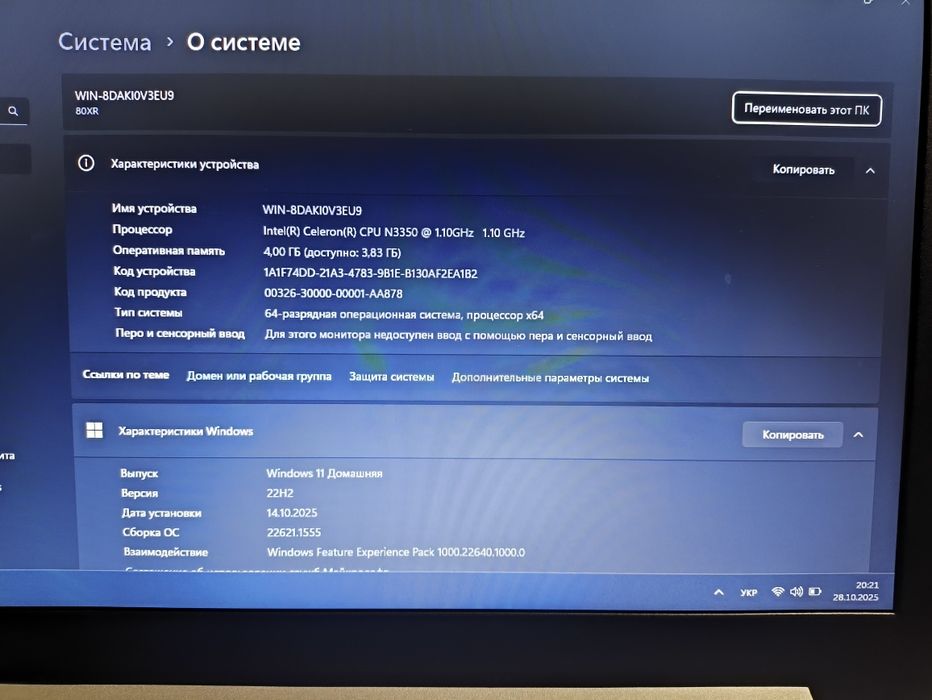Click WIN-8DAKI0V3EU9 name in header card
Screen dimensions: 932x700
pos(124,95)
